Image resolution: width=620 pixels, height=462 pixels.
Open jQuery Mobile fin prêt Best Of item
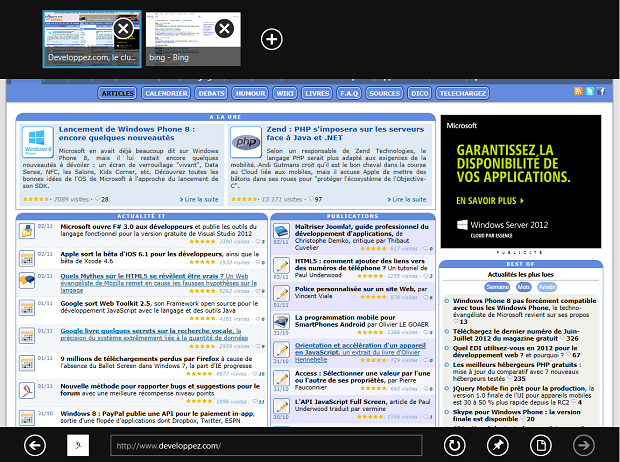tap(523, 395)
